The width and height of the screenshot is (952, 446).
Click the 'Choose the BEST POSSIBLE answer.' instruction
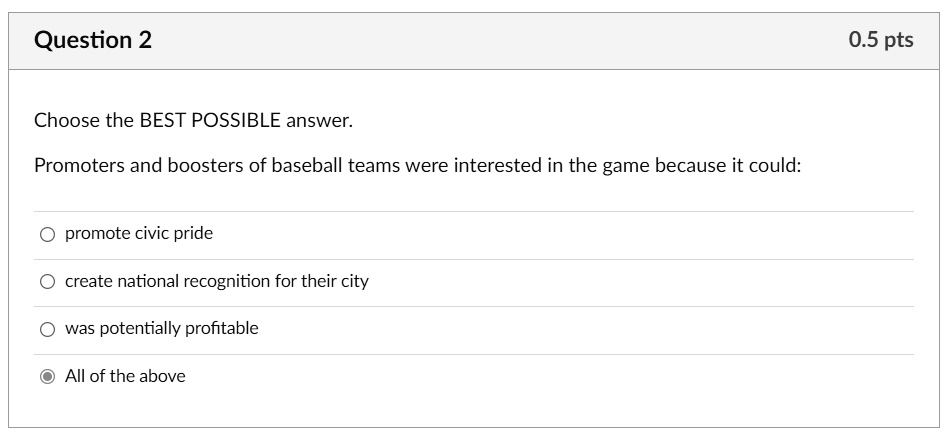pyautogui.click(x=193, y=121)
